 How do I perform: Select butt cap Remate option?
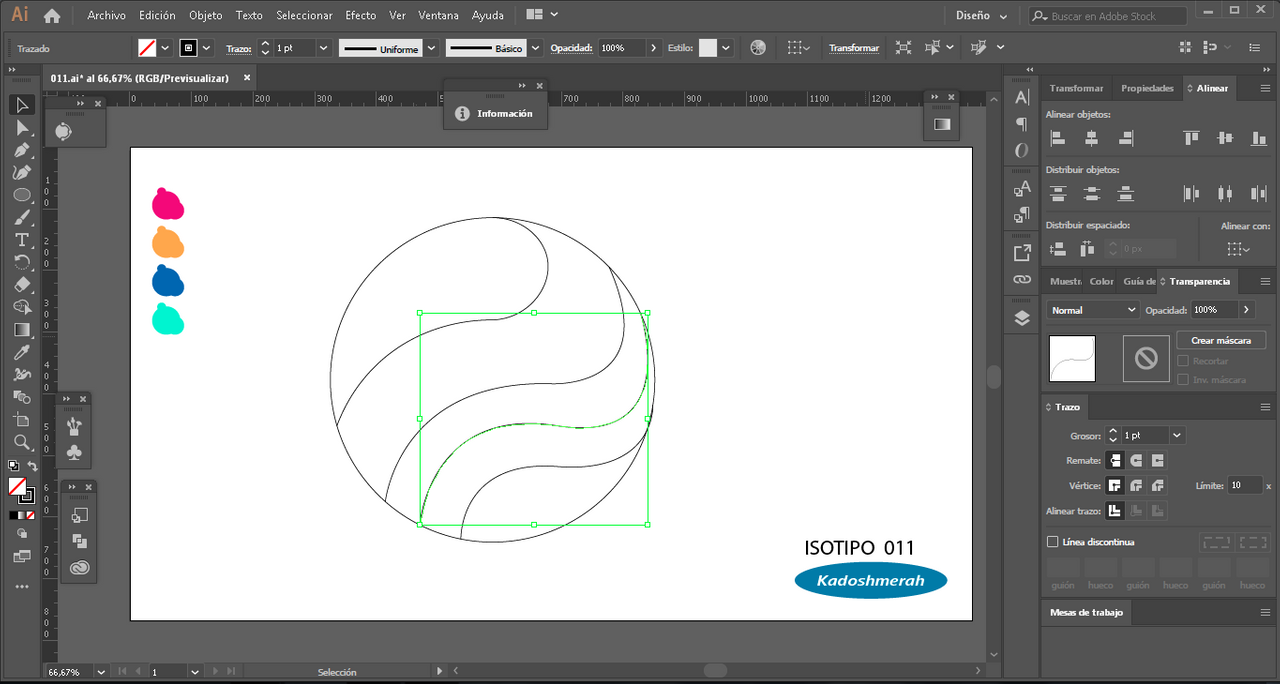(x=1114, y=461)
